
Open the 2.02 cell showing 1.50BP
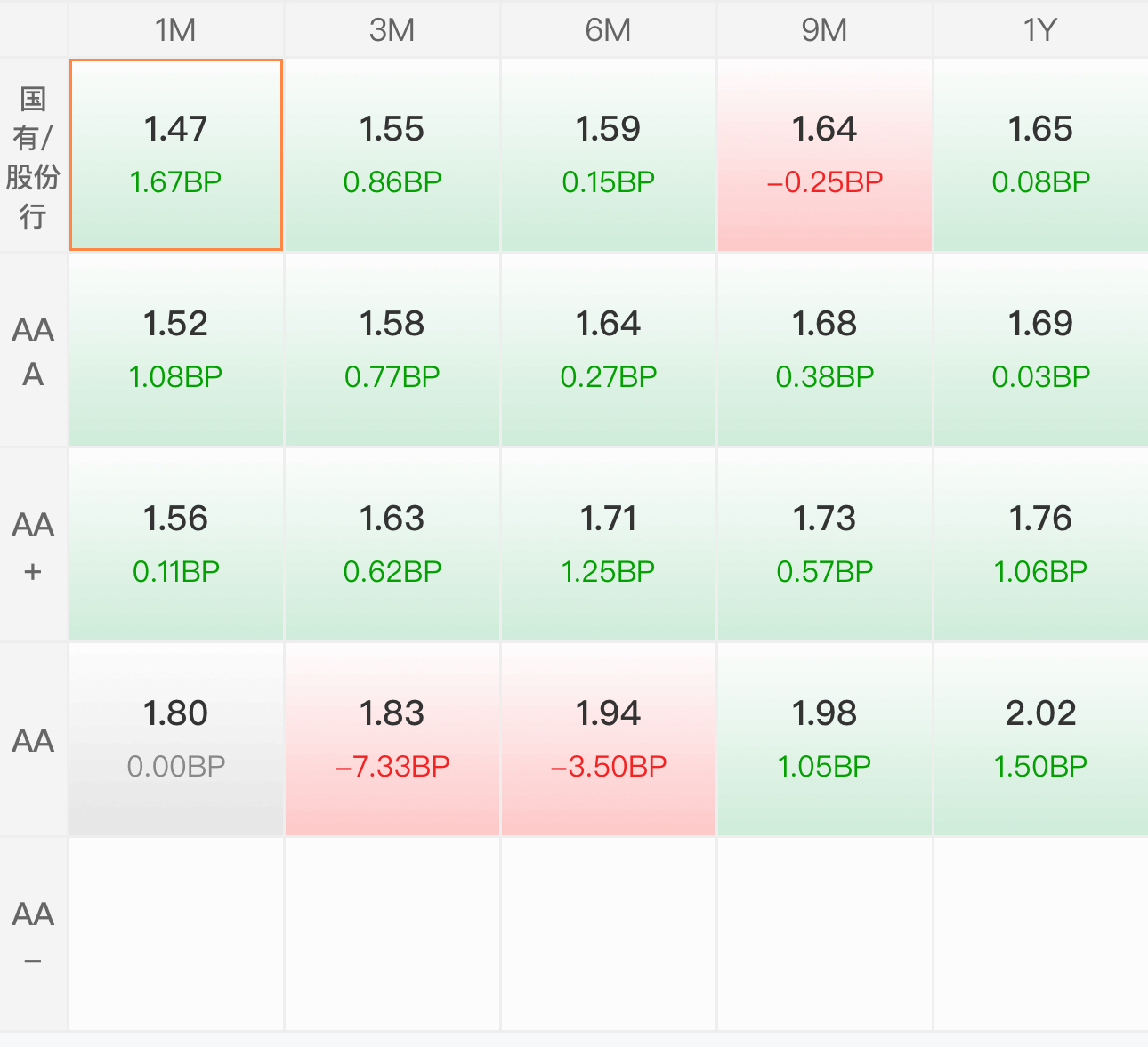coord(1041,740)
